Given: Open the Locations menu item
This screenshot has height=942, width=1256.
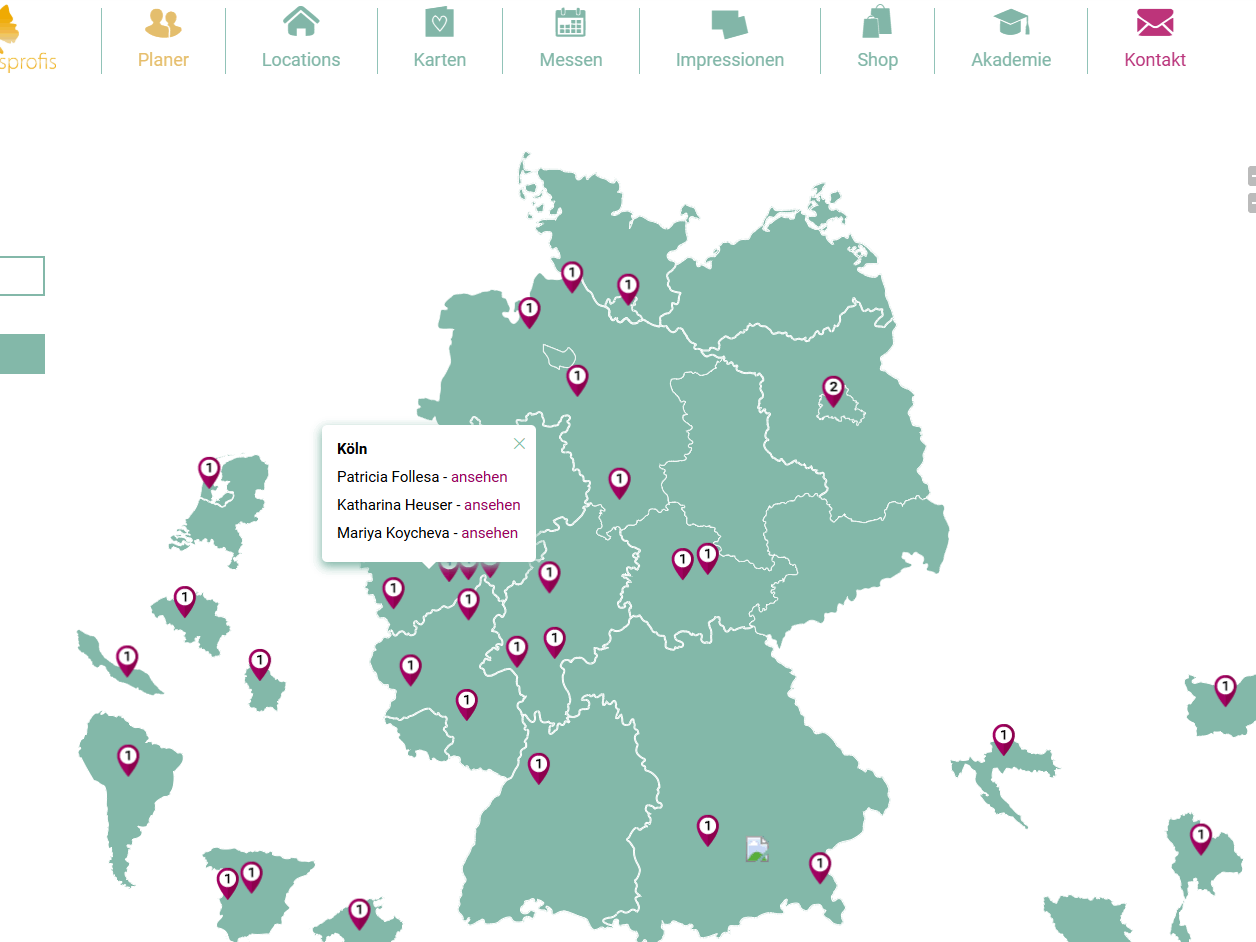Looking at the screenshot, I should (301, 60).
